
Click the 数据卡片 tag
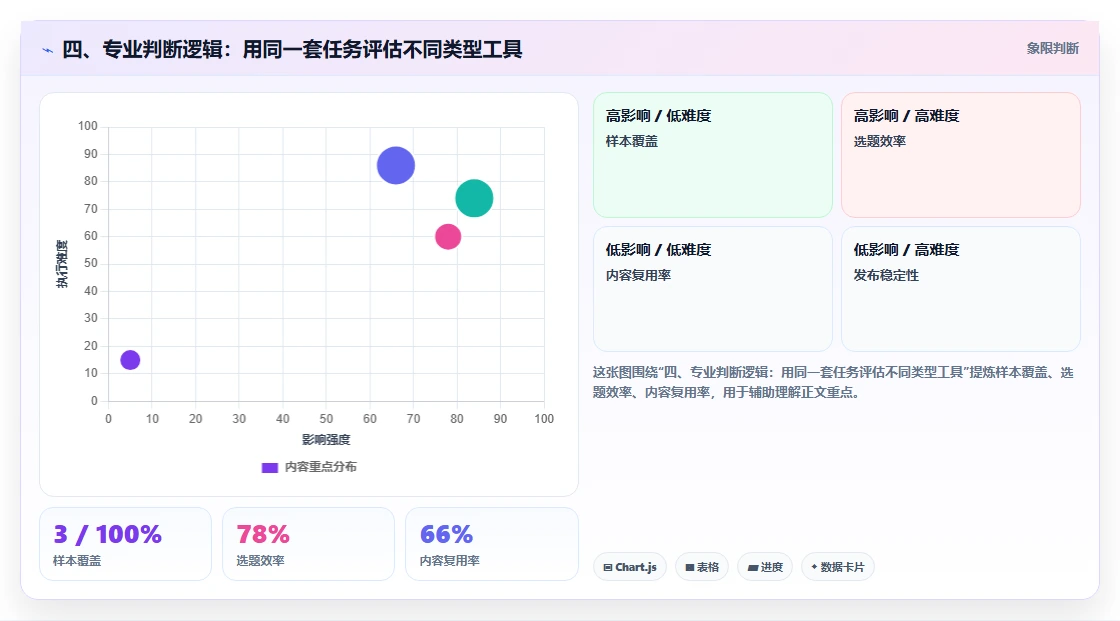click(838, 567)
